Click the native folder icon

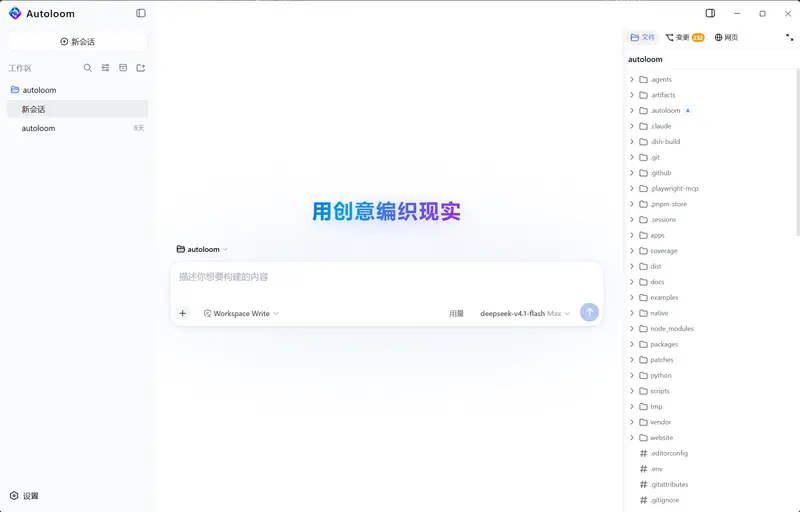click(643, 313)
